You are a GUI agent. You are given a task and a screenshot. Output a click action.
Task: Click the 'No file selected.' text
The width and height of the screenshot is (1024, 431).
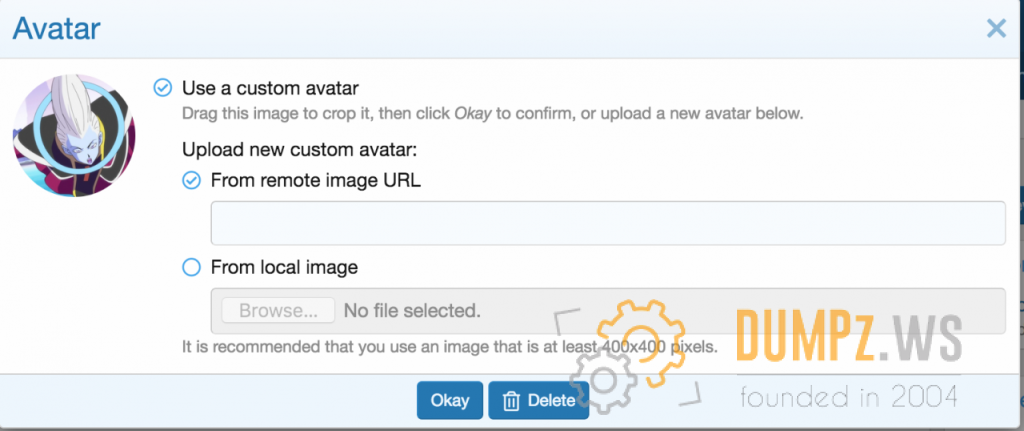(412, 311)
